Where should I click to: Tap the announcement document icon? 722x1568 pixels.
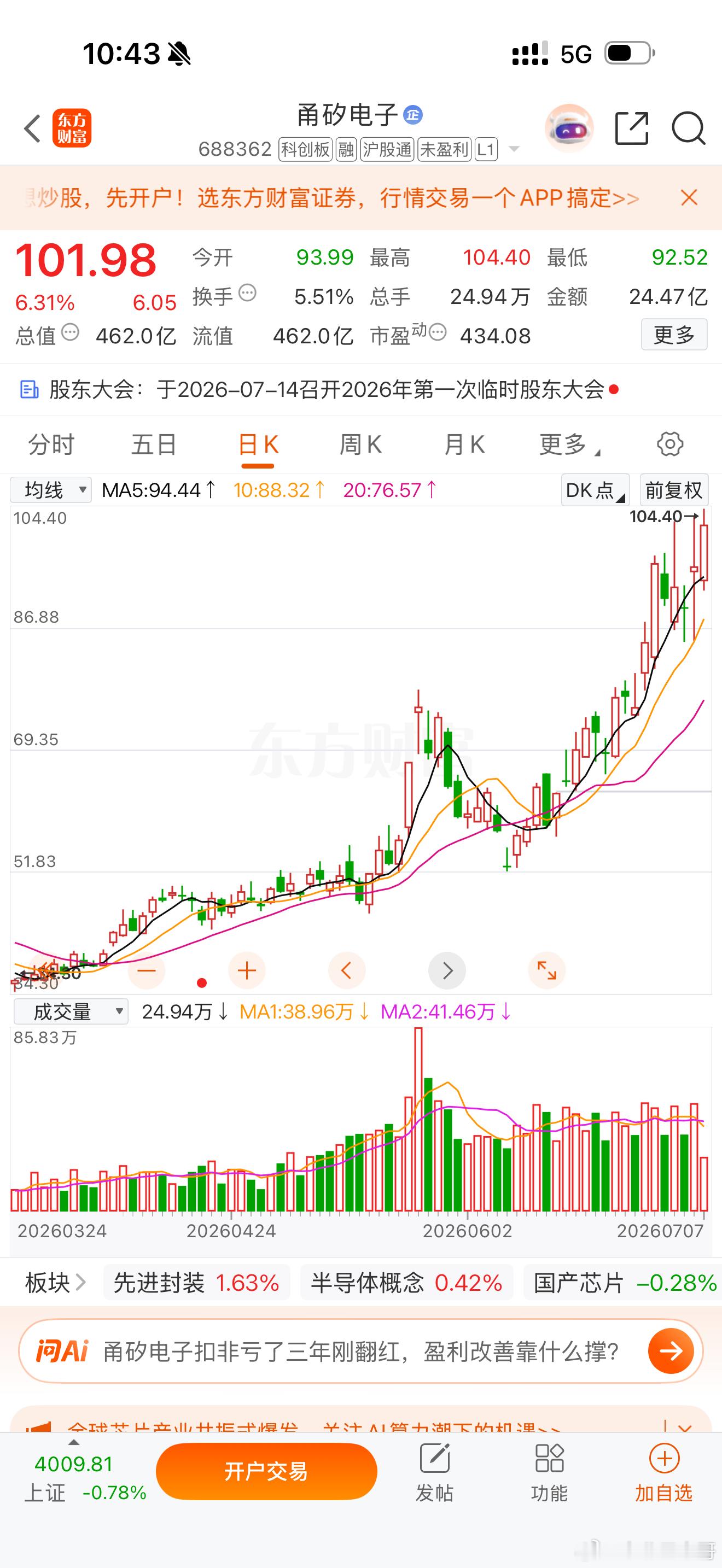click(x=29, y=390)
